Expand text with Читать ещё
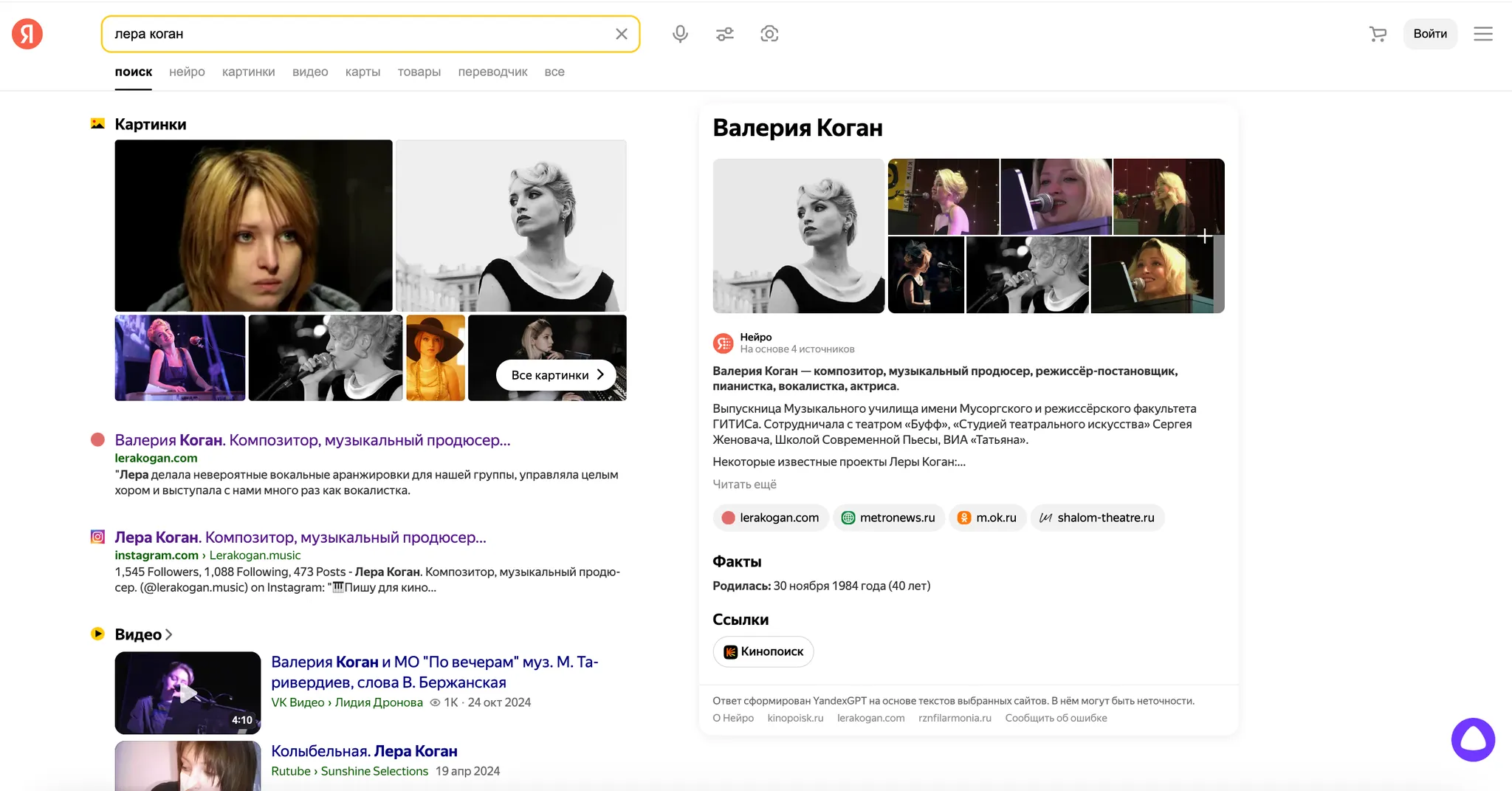 pos(744,484)
